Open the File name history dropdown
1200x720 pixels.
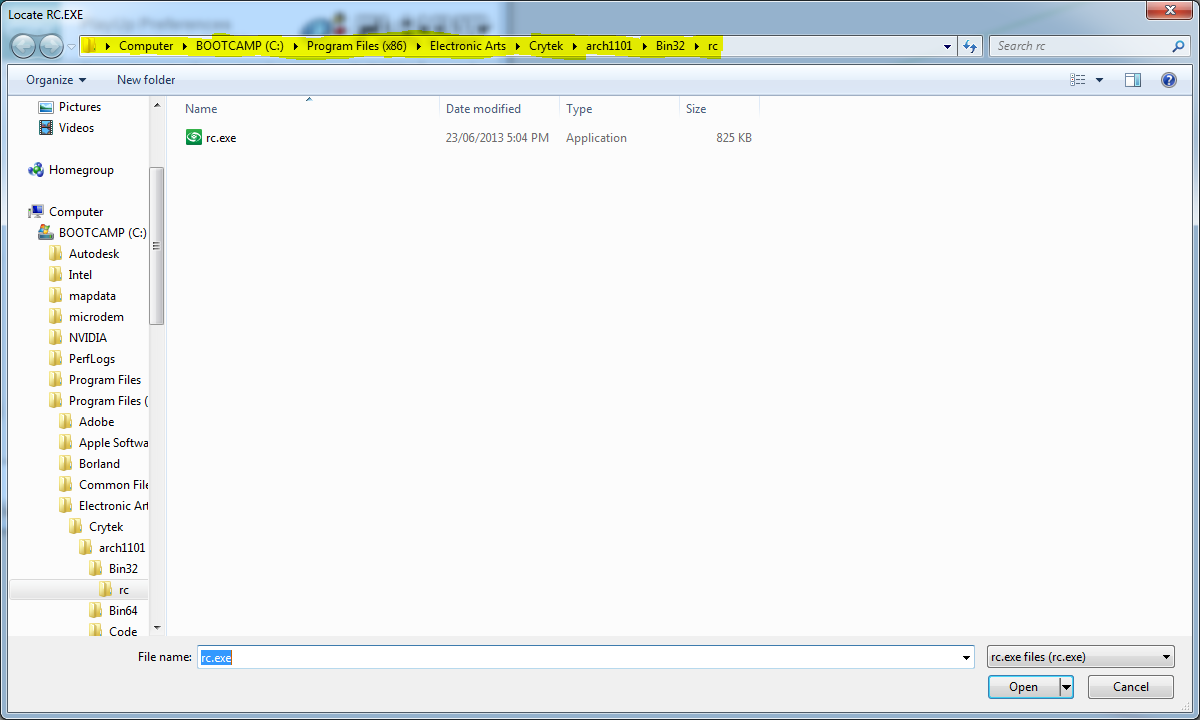tap(966, 657)
